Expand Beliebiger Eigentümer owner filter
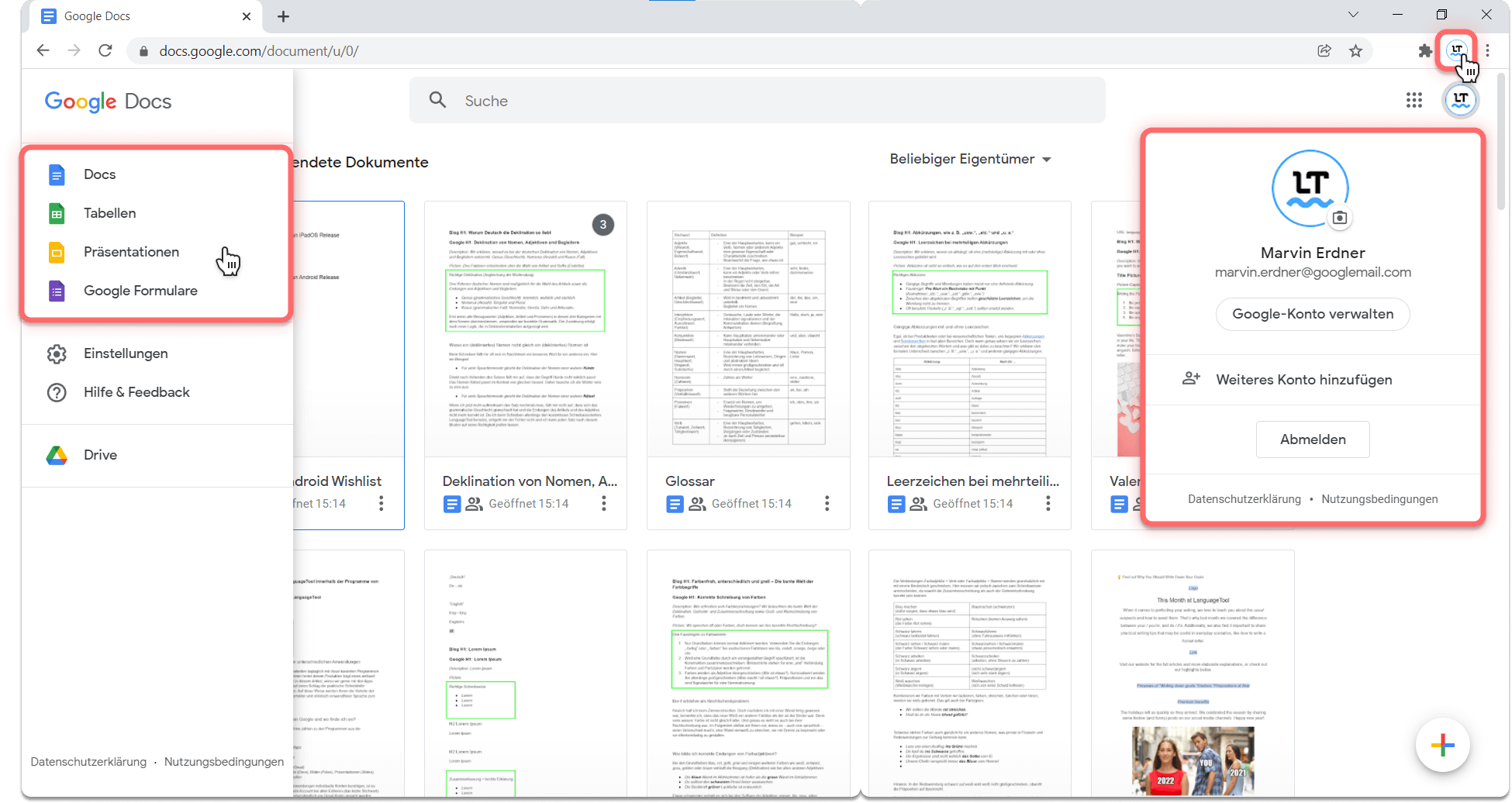The width and height of the screenshot is (1512, 803). point(970,160)
